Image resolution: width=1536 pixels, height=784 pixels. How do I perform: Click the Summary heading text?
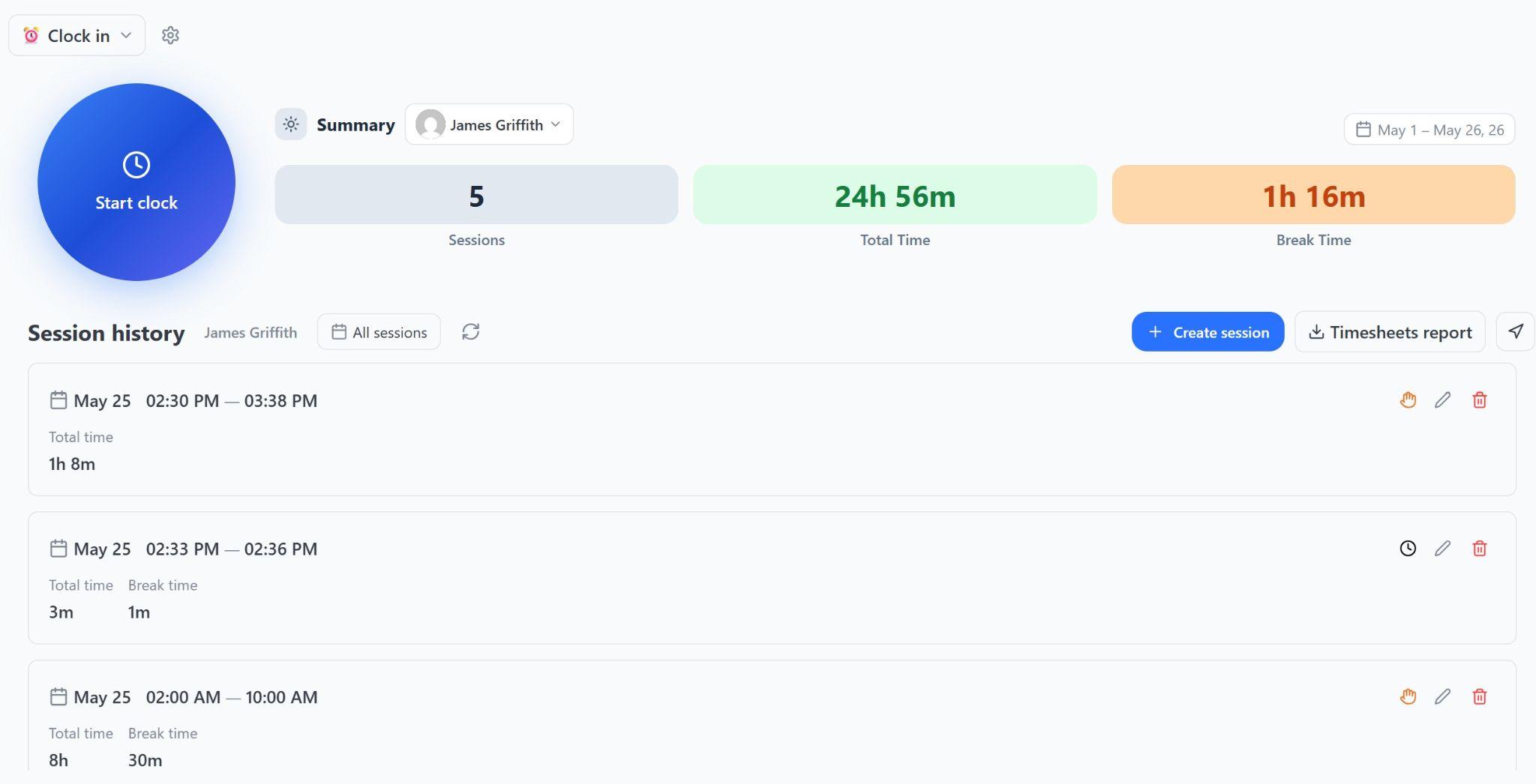[355, 125]
